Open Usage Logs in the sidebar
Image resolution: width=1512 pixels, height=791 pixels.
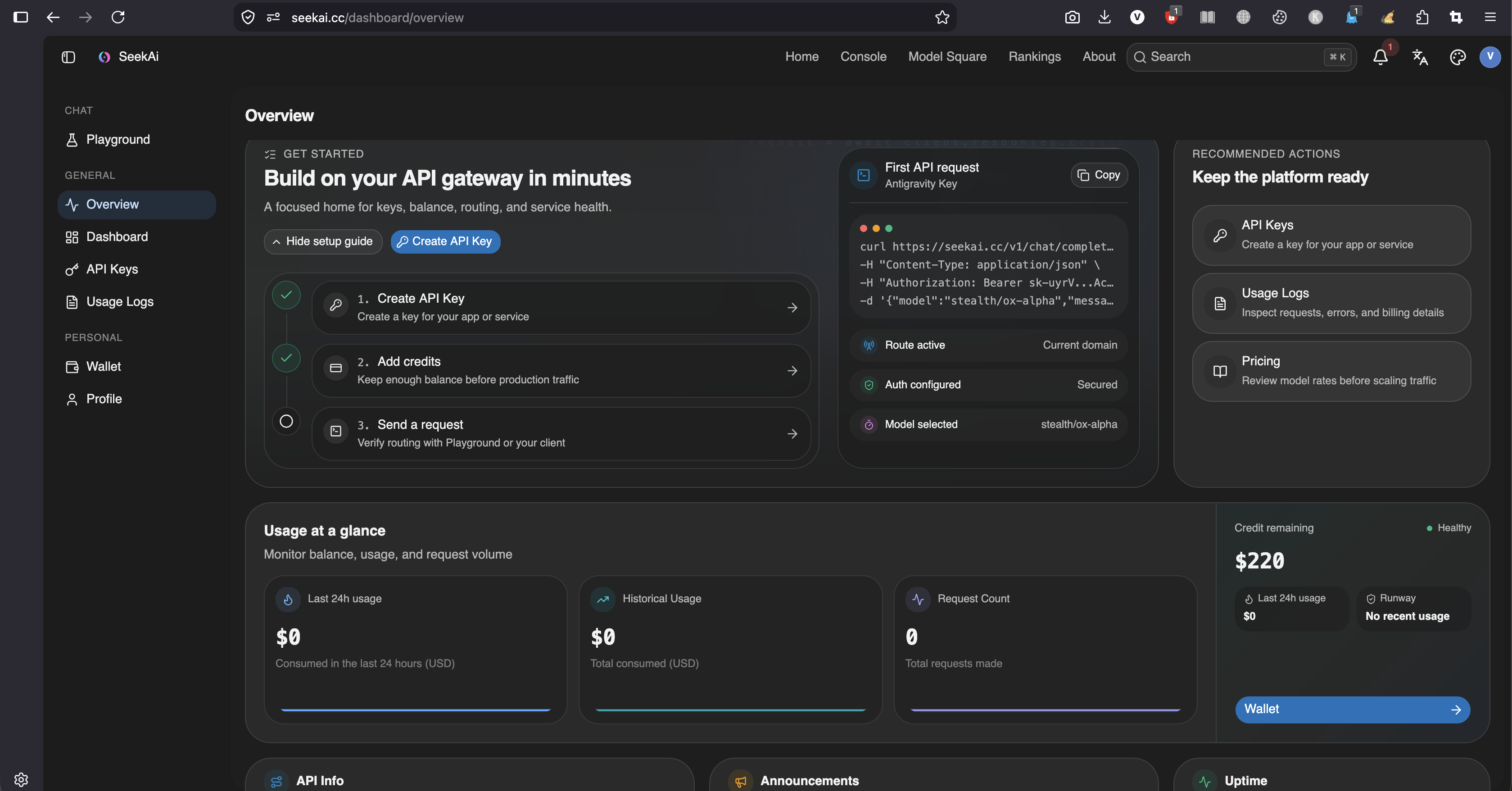click(137, 302)
